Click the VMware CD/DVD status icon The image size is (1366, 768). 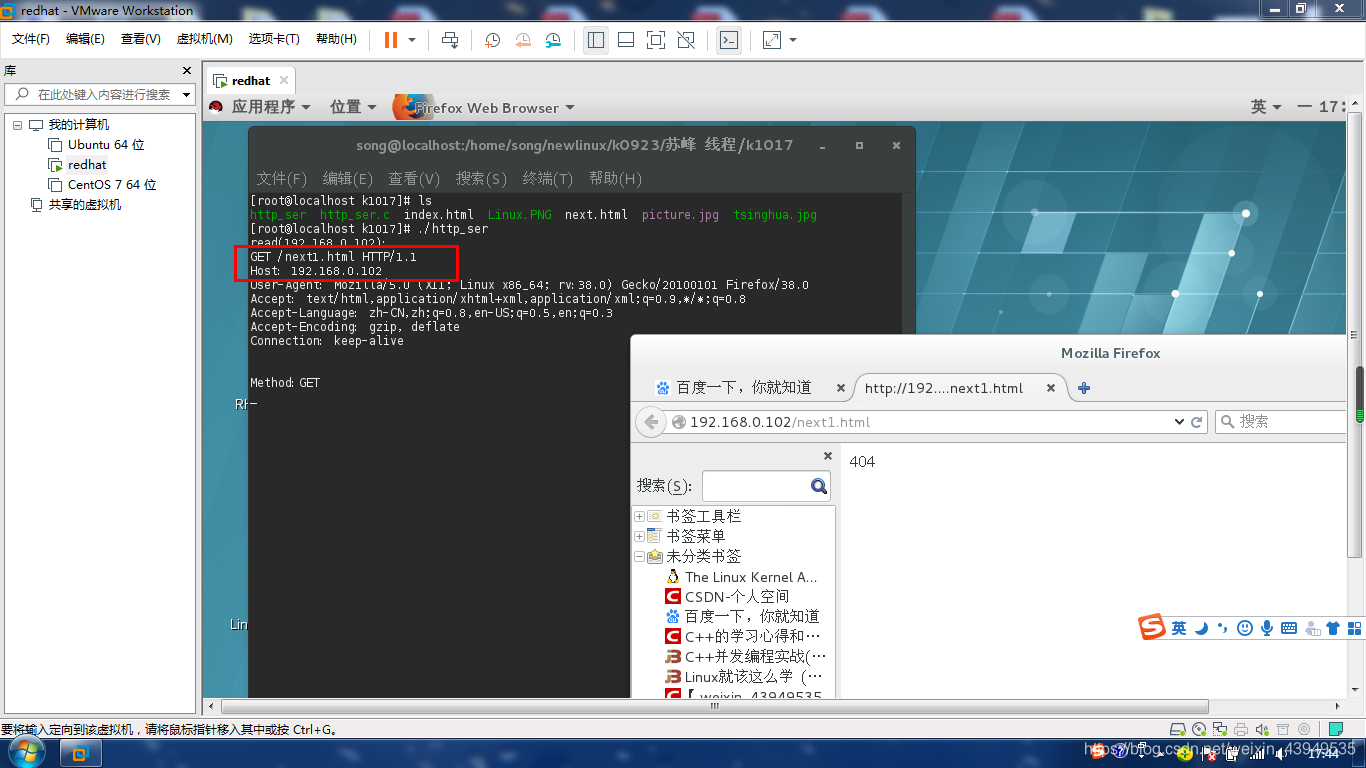(x=1199, y=729)
